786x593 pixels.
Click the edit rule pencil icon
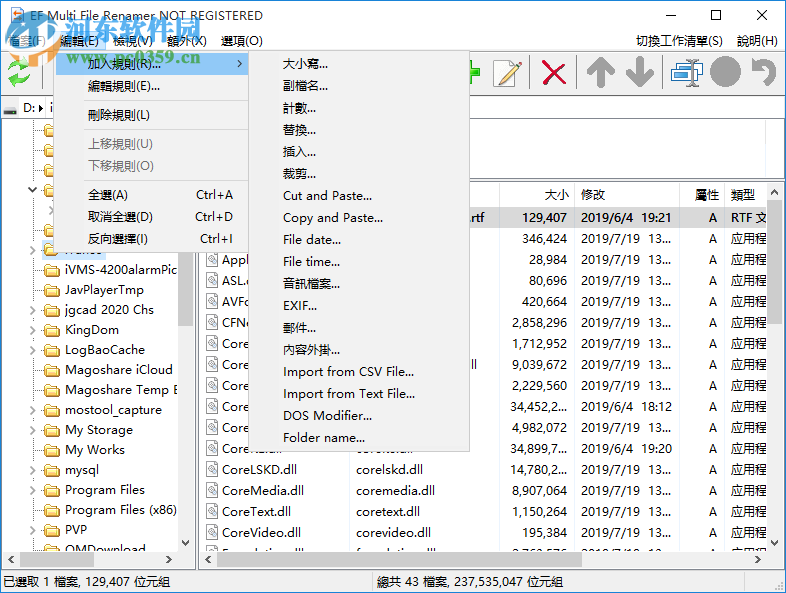point(507,73)
